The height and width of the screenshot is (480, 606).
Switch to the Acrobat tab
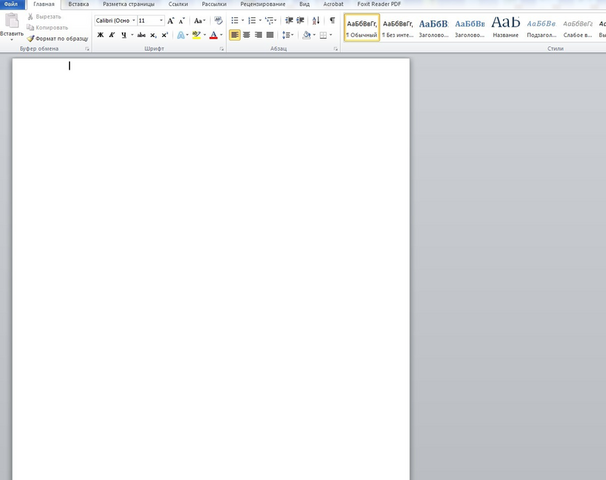point(333,4)
